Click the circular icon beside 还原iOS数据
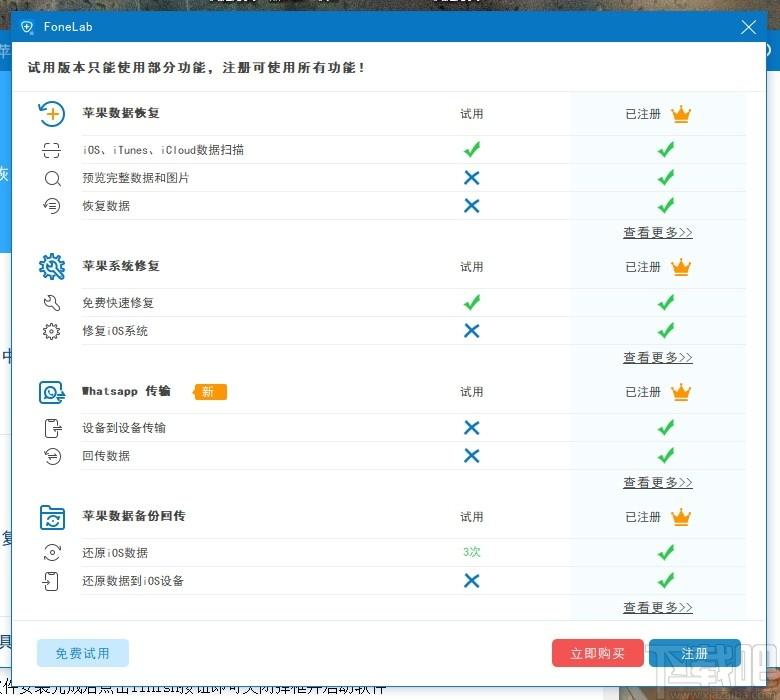780x700 pixels. (52, 552)
